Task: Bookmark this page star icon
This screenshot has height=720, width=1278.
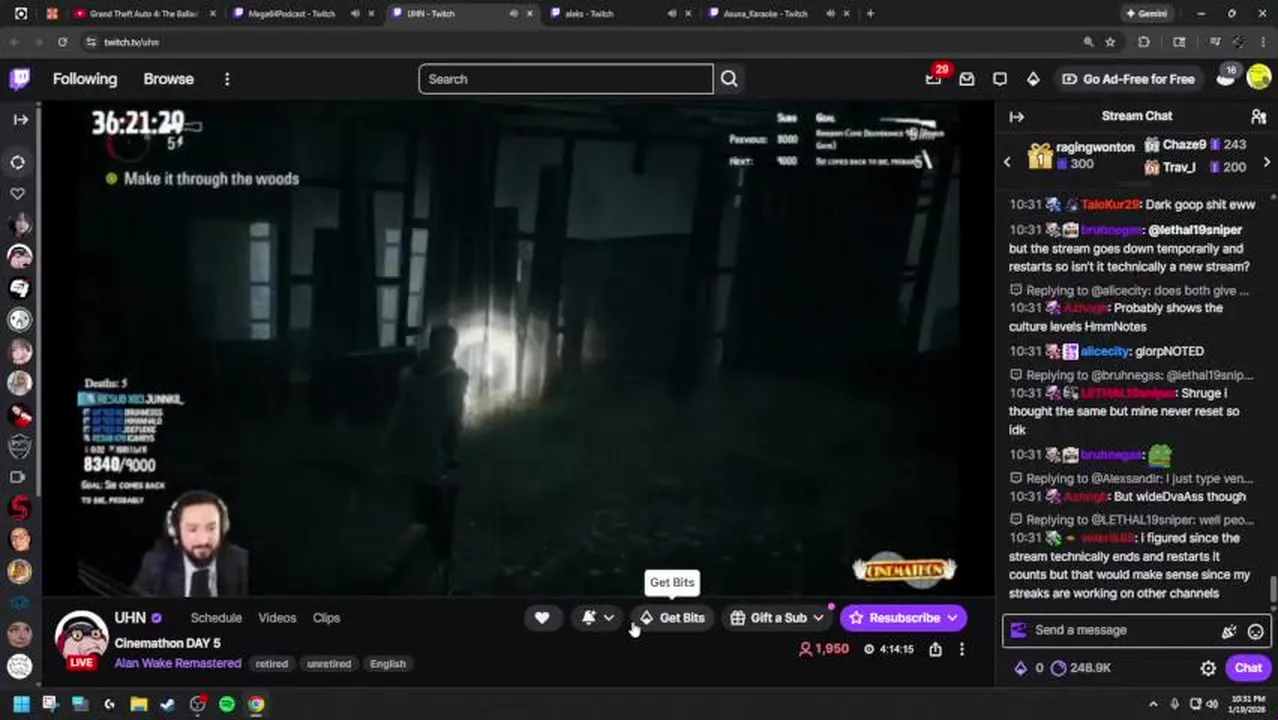Action: coord(1110,42)
